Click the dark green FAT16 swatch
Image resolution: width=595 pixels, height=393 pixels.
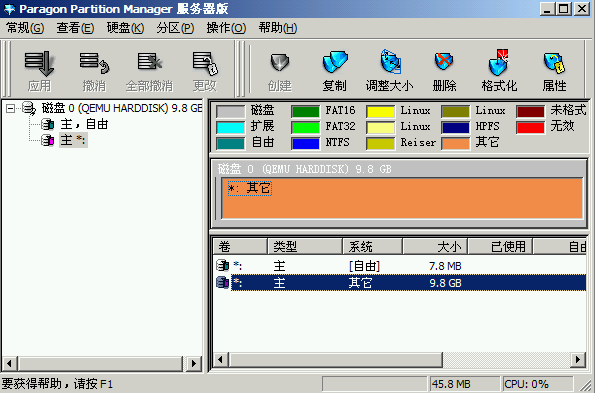click(x=305, y=112)
